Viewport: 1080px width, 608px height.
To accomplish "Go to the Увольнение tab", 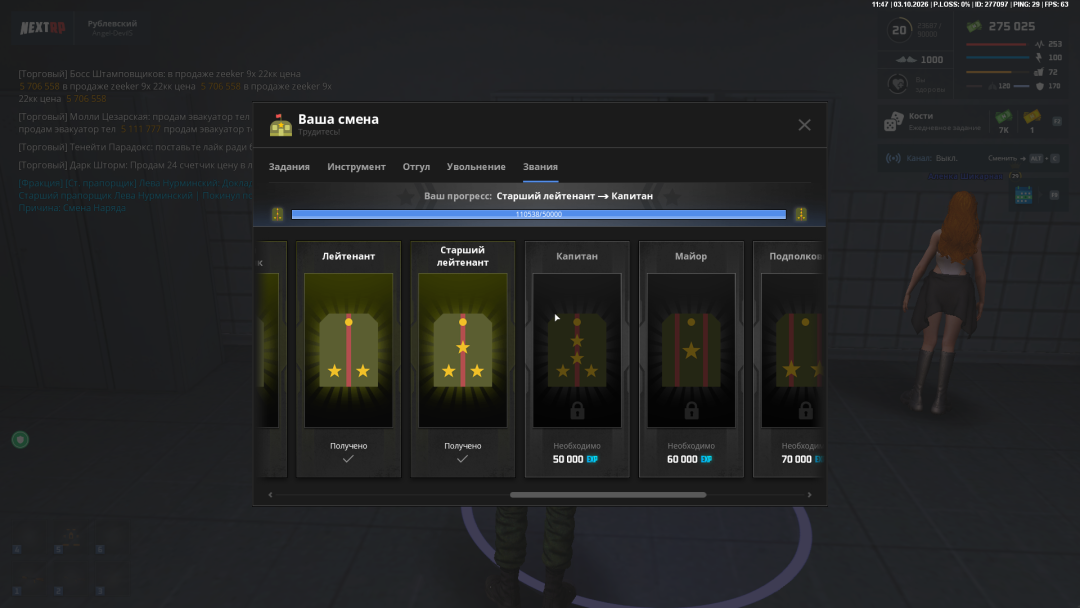I will coord(476,167).
